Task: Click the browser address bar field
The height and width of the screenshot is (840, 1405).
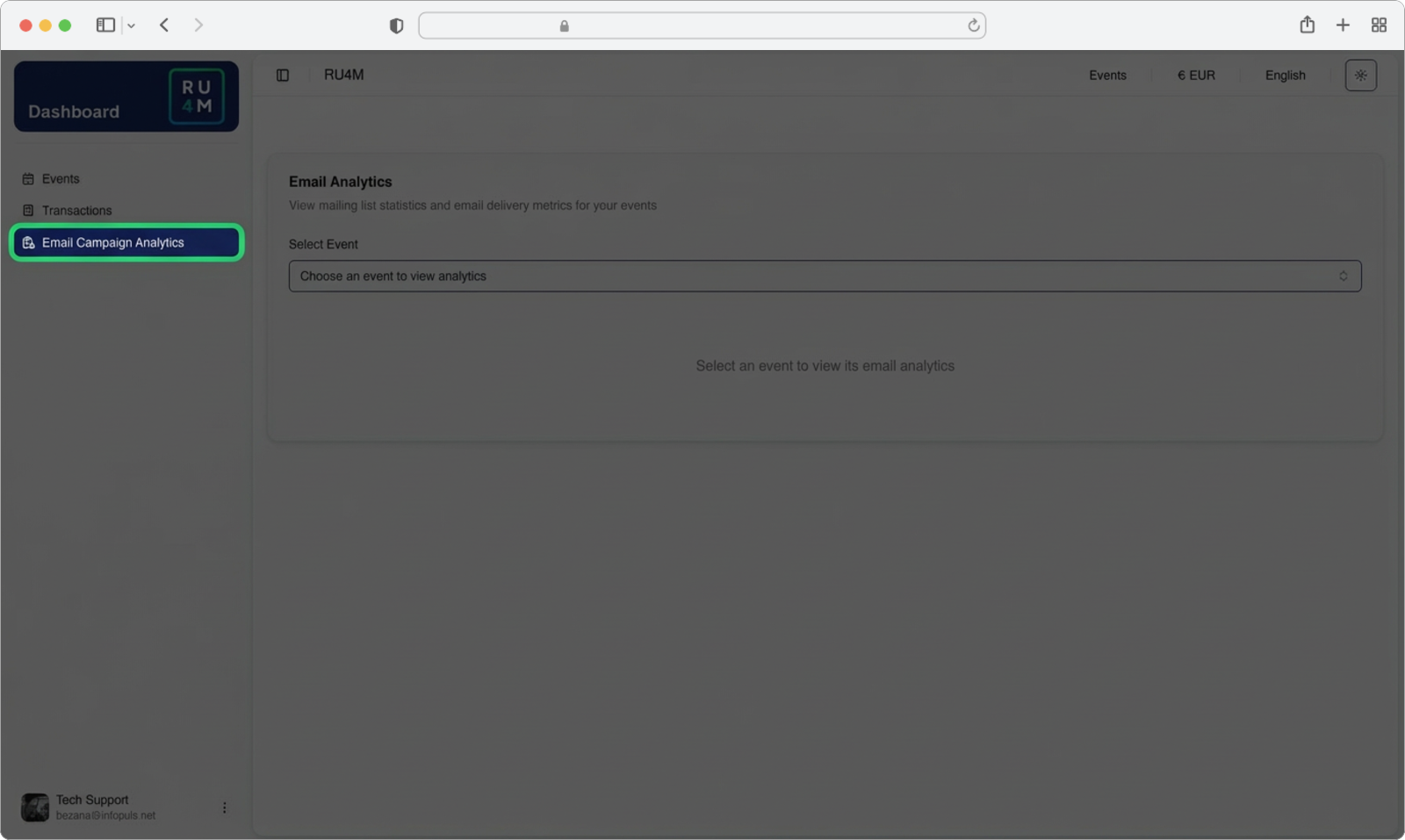Action: pyautogui.click(x=702, y=25)
